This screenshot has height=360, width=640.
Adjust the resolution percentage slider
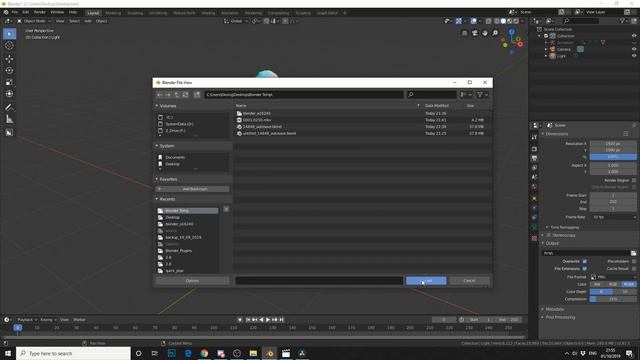tap(613, 157)
